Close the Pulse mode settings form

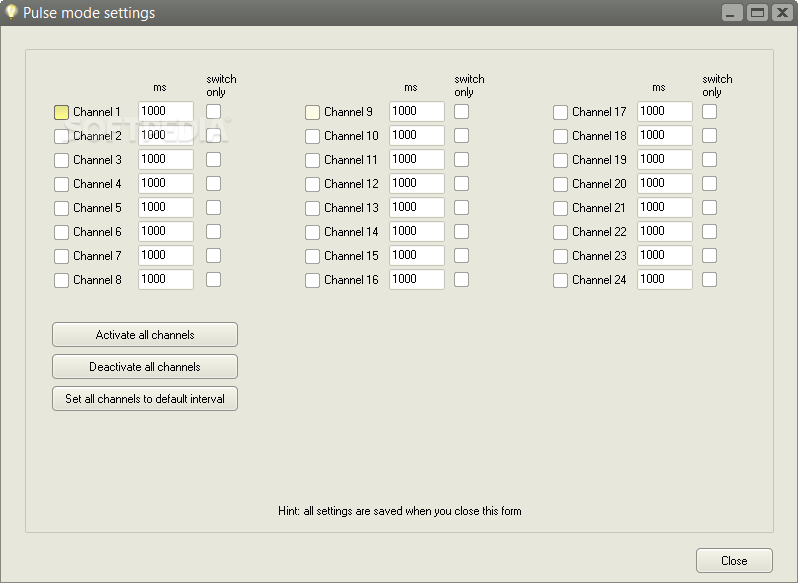pos(734,561)
